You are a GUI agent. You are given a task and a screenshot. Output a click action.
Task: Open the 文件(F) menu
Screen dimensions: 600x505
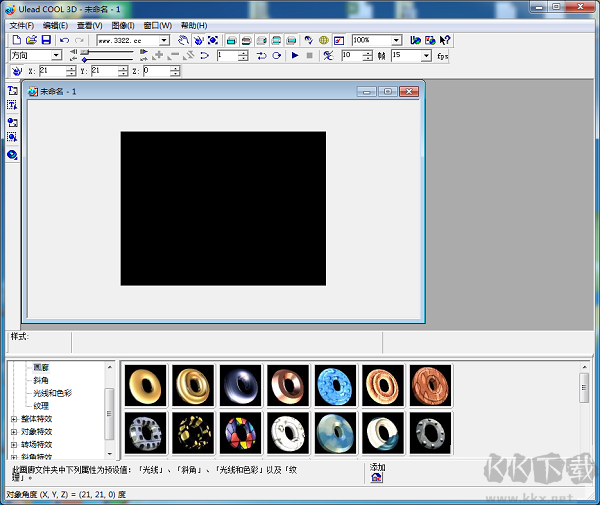pyautogui.click(x=22, y=25)
